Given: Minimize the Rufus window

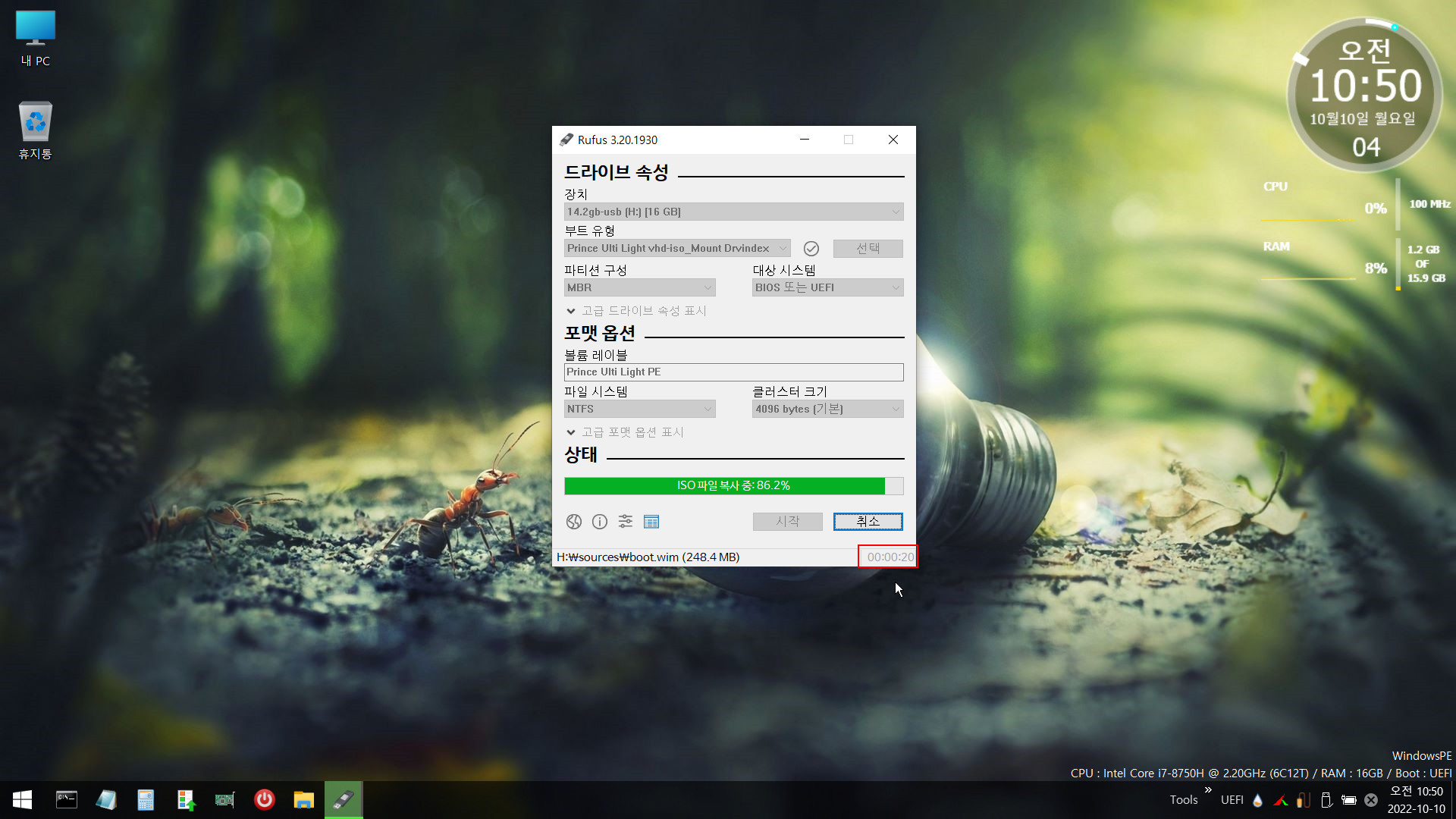Looking at the screenshot, I should 805,140.
